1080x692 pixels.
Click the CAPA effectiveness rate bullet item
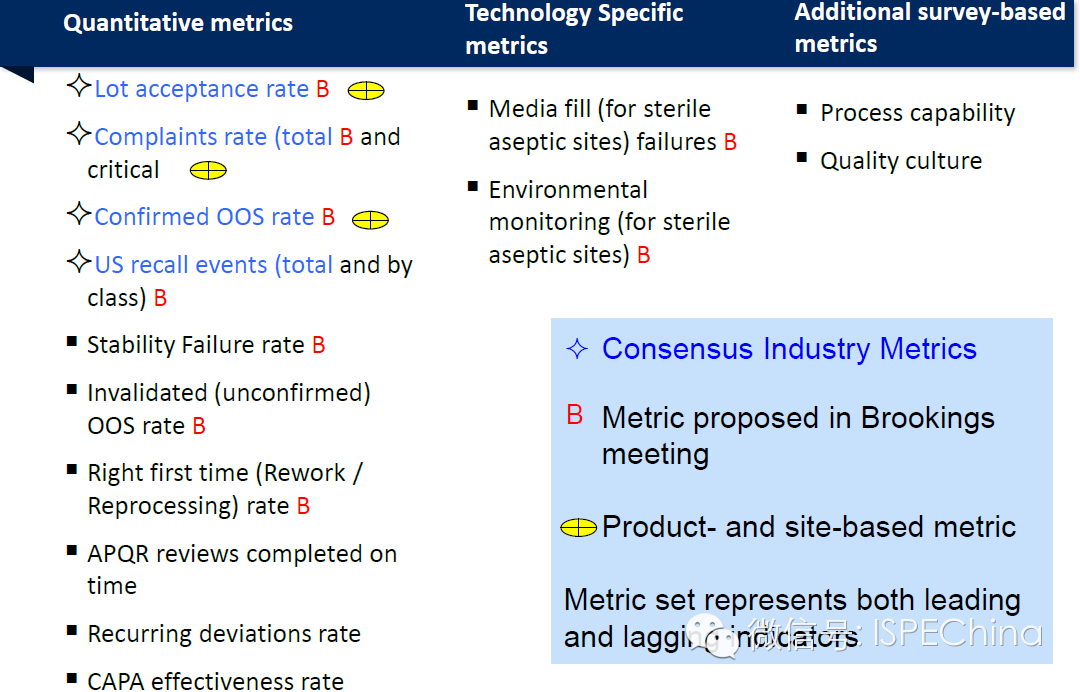(215, 681)
